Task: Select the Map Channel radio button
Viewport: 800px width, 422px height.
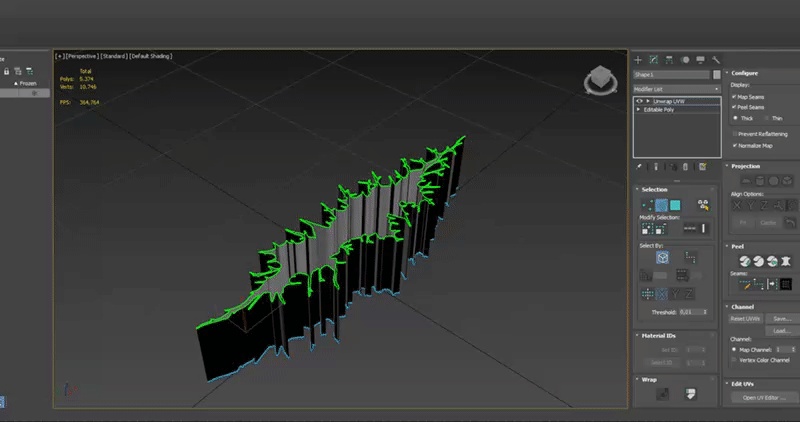Action: coord(734,350)
